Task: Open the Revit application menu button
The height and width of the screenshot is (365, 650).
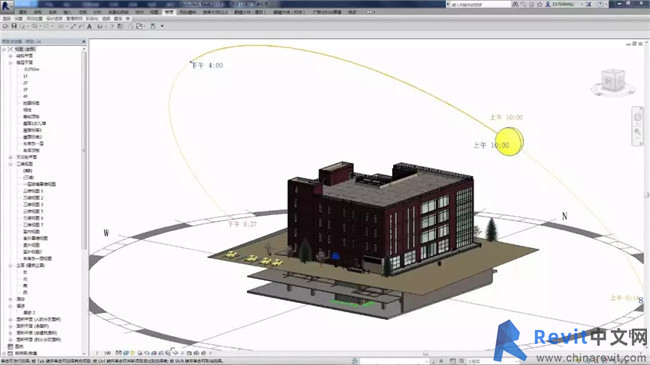Action: coord(6,6)
